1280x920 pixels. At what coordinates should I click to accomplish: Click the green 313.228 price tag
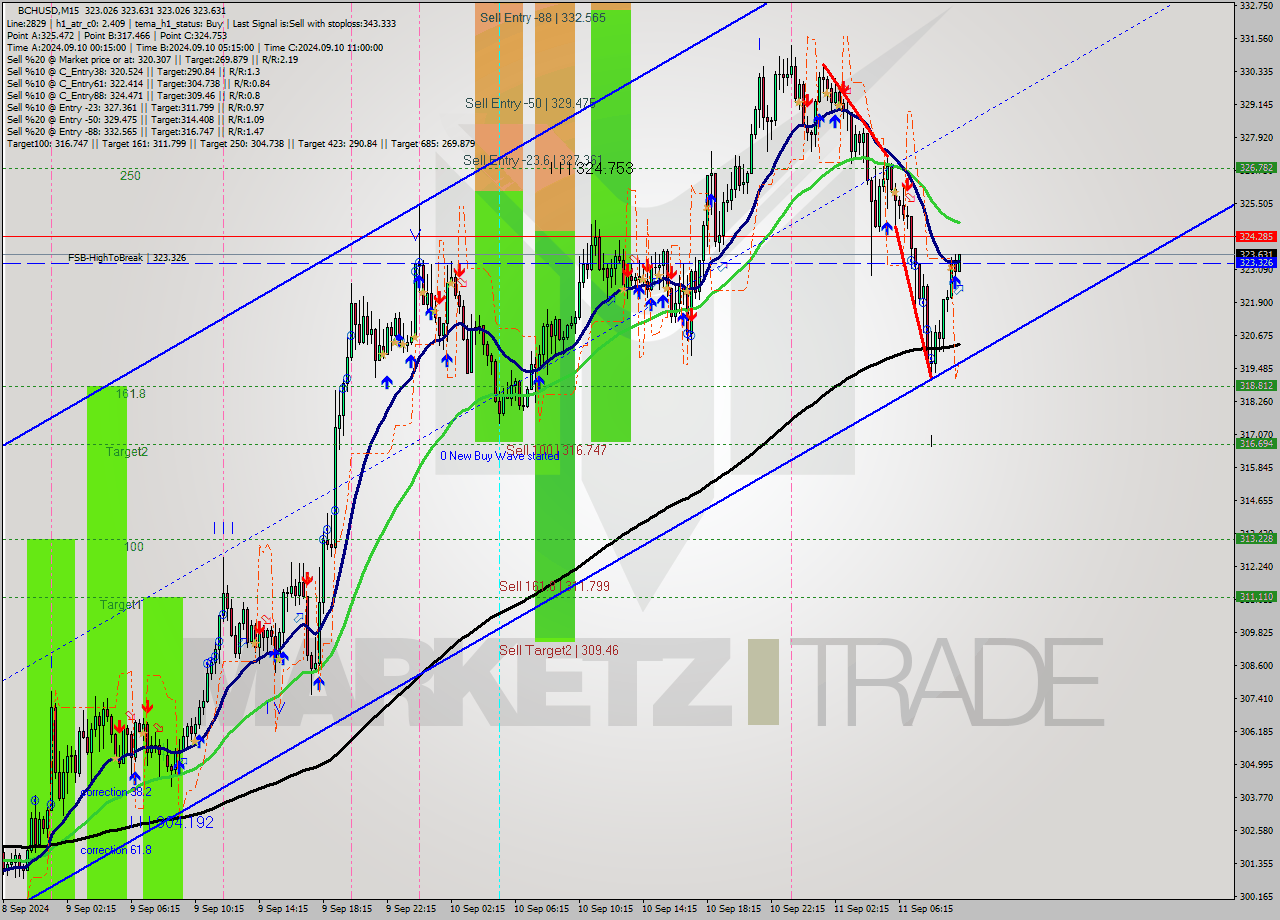point(1256,538)
